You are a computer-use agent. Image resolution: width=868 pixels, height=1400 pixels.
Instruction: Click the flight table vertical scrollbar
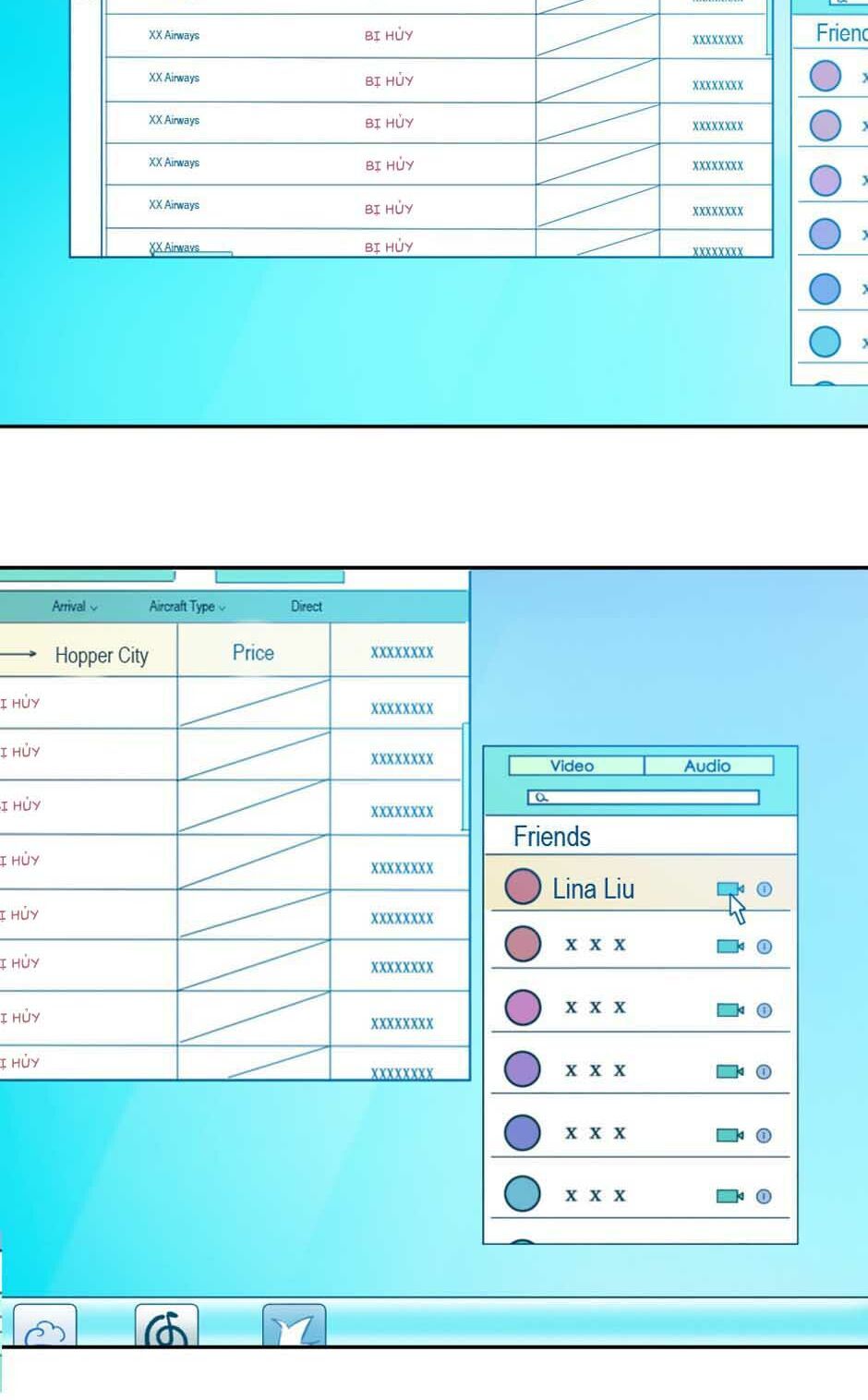(465, 776)
